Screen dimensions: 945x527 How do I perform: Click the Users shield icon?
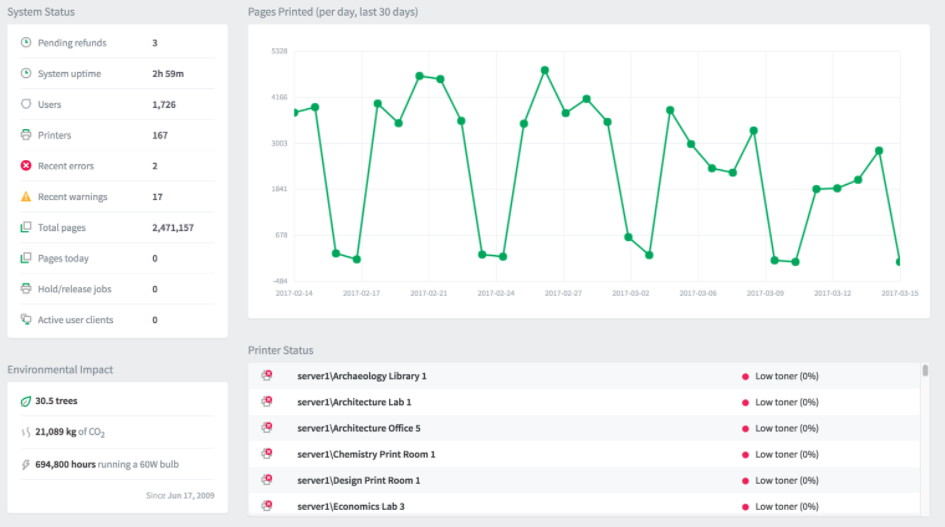point(26,104)
